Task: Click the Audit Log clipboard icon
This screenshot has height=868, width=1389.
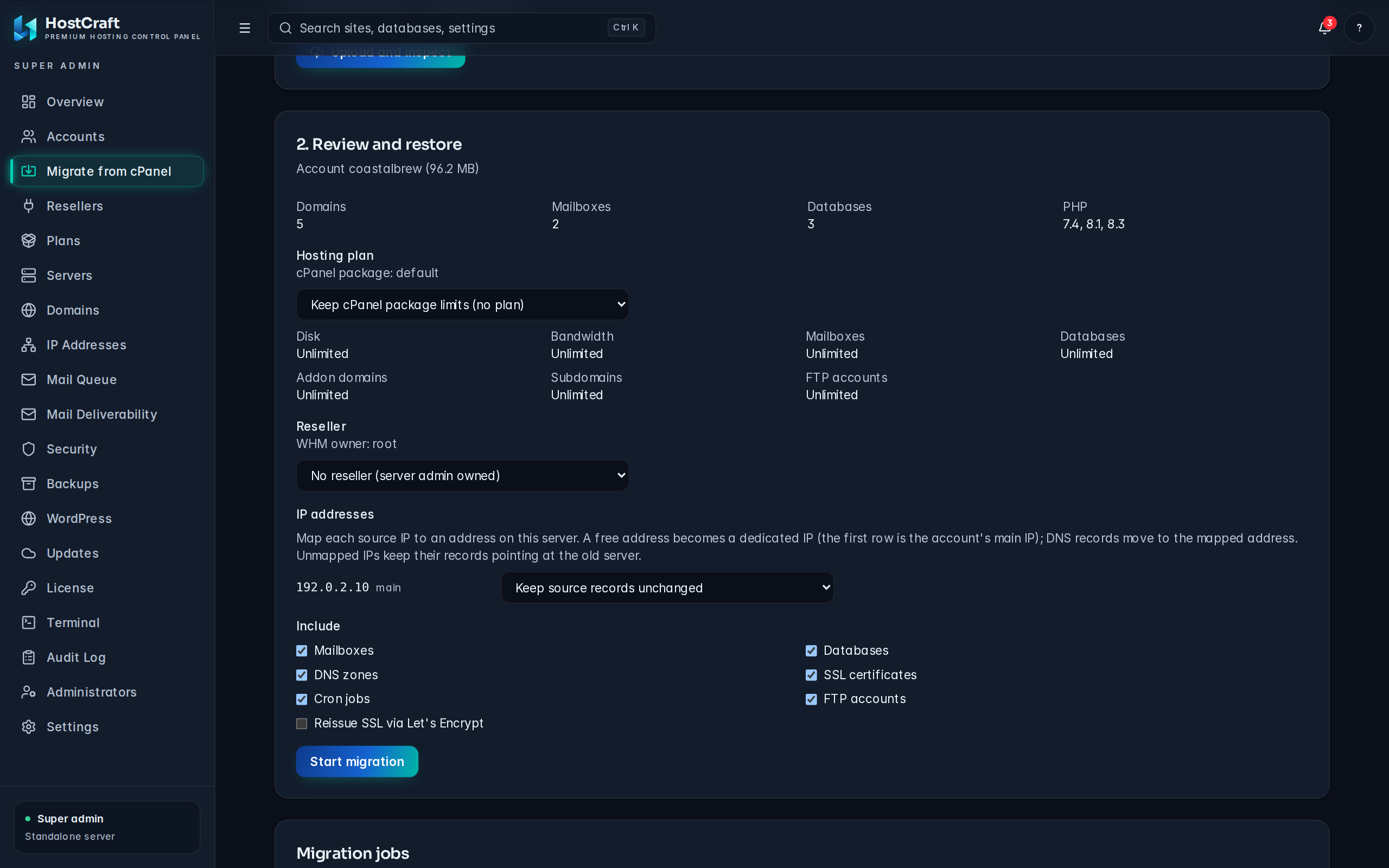Action: point(29,658)
